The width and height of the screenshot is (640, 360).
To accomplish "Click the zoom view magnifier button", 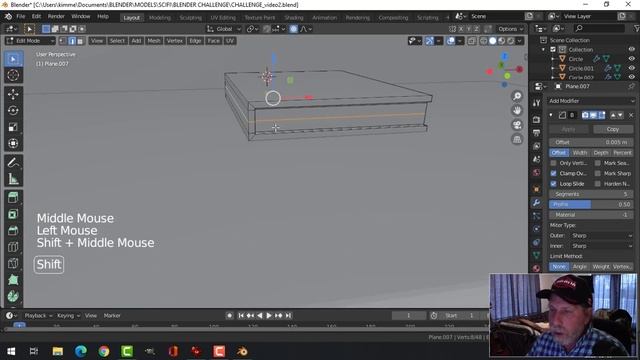I will 517,96.
